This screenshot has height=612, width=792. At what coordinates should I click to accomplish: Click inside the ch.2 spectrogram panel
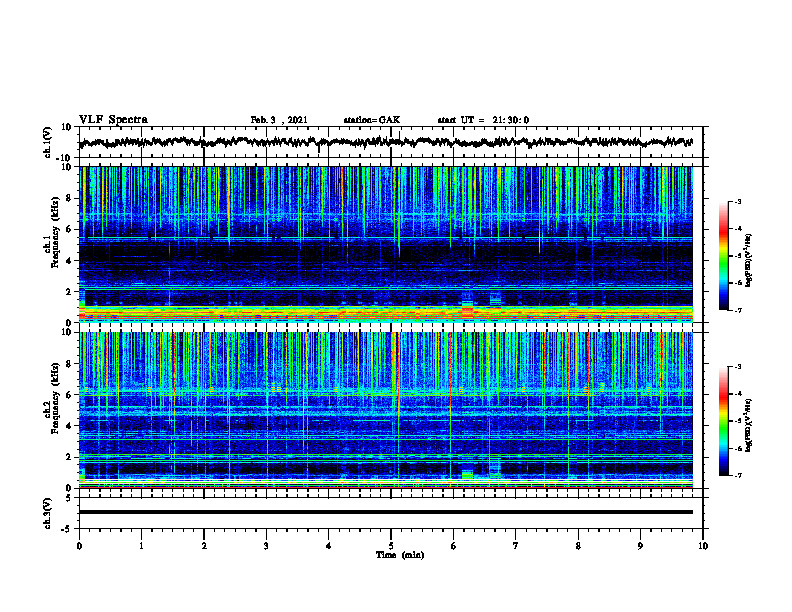point(385,410)
